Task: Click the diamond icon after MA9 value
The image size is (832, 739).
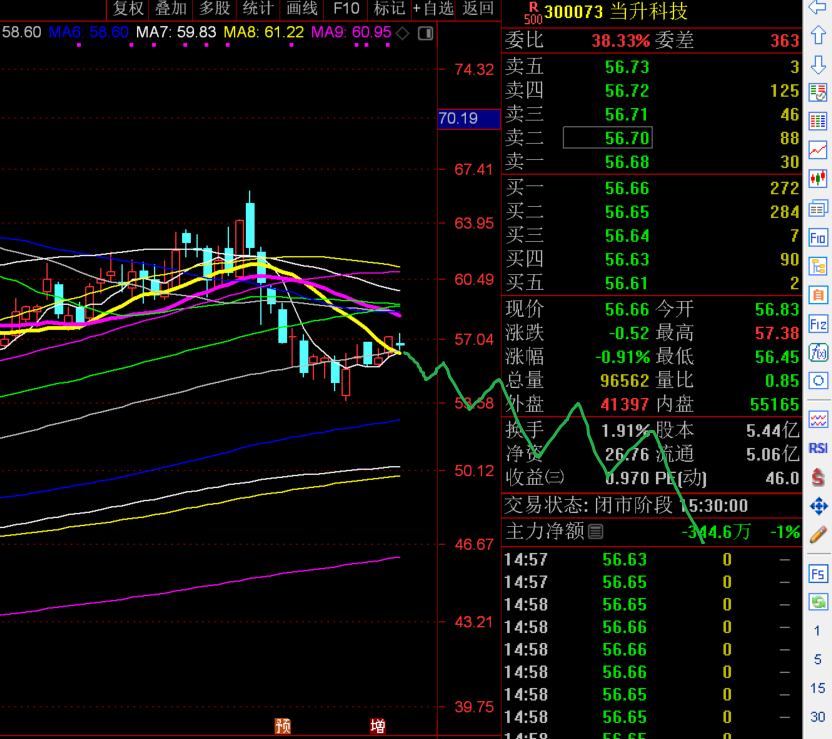Action: coord(403,33)
